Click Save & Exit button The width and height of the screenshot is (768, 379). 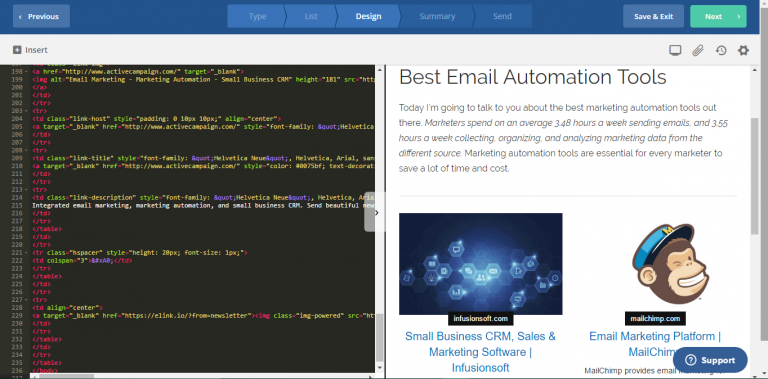pyautogui.click(x=653, y=16)
